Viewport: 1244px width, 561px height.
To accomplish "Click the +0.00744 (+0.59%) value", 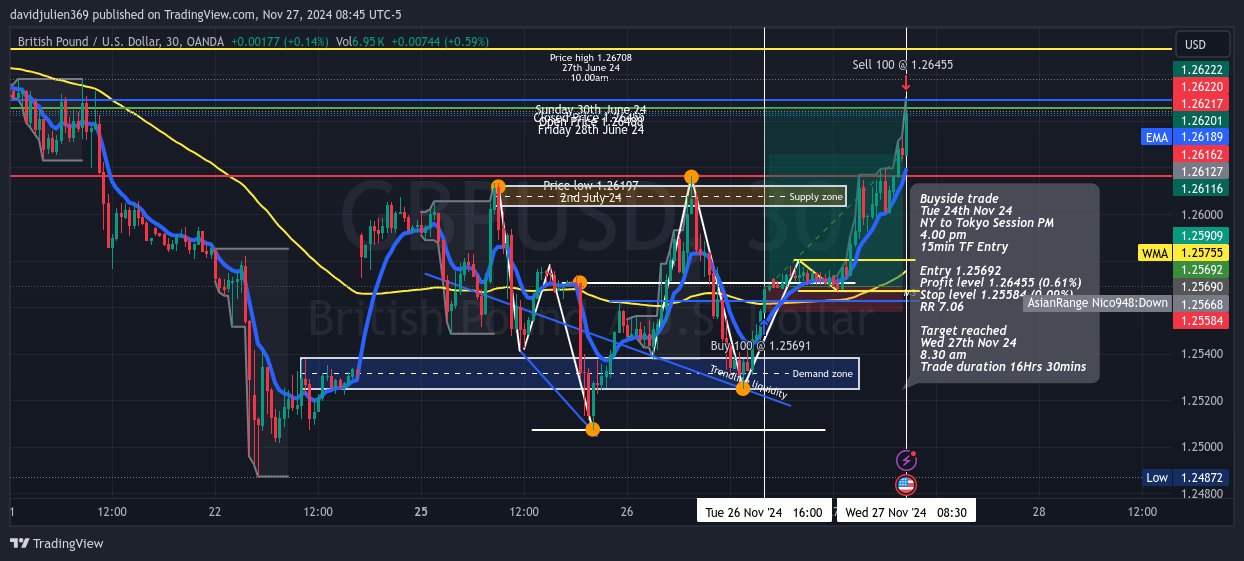I will coord(439,42).
